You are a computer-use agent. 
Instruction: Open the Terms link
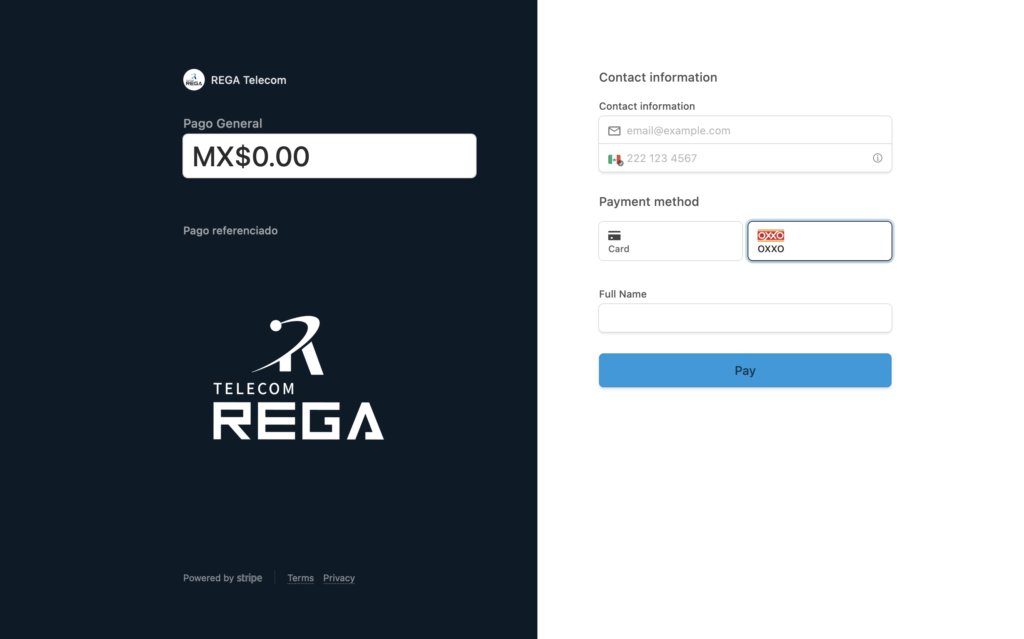click(300, 578)
